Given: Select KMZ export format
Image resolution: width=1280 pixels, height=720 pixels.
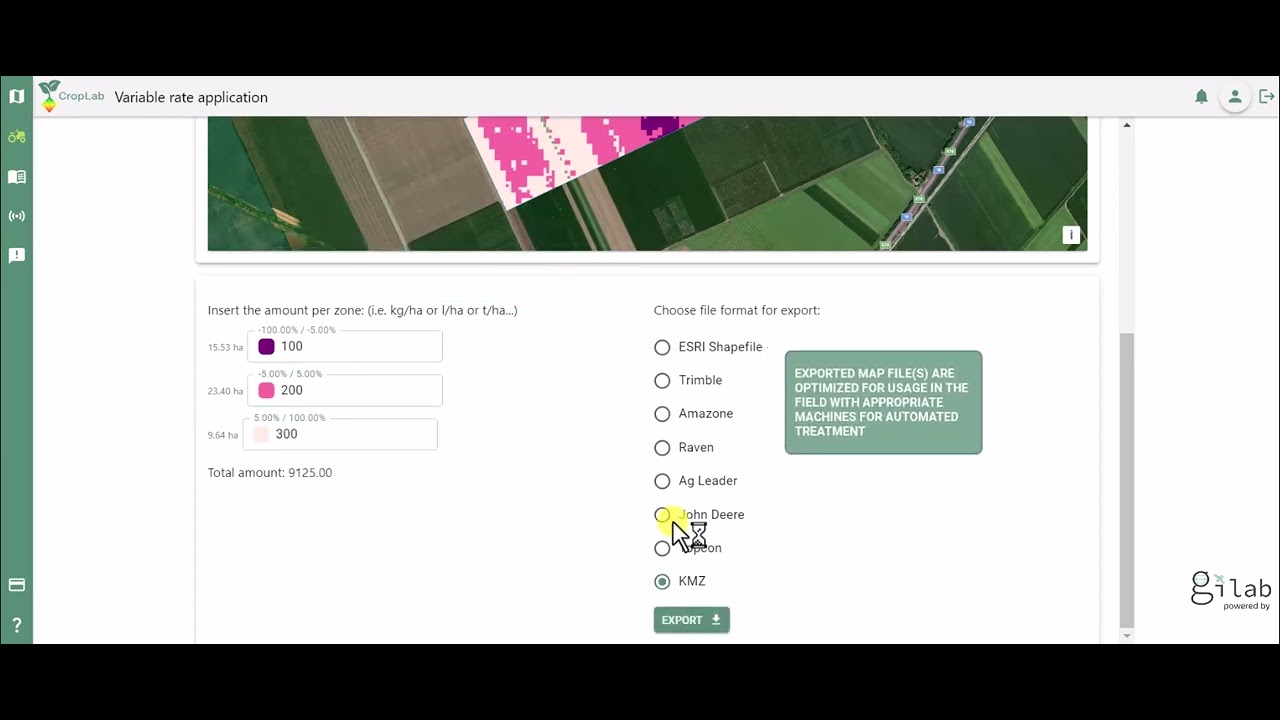Looking at the screenshot, I should point(662,581).
